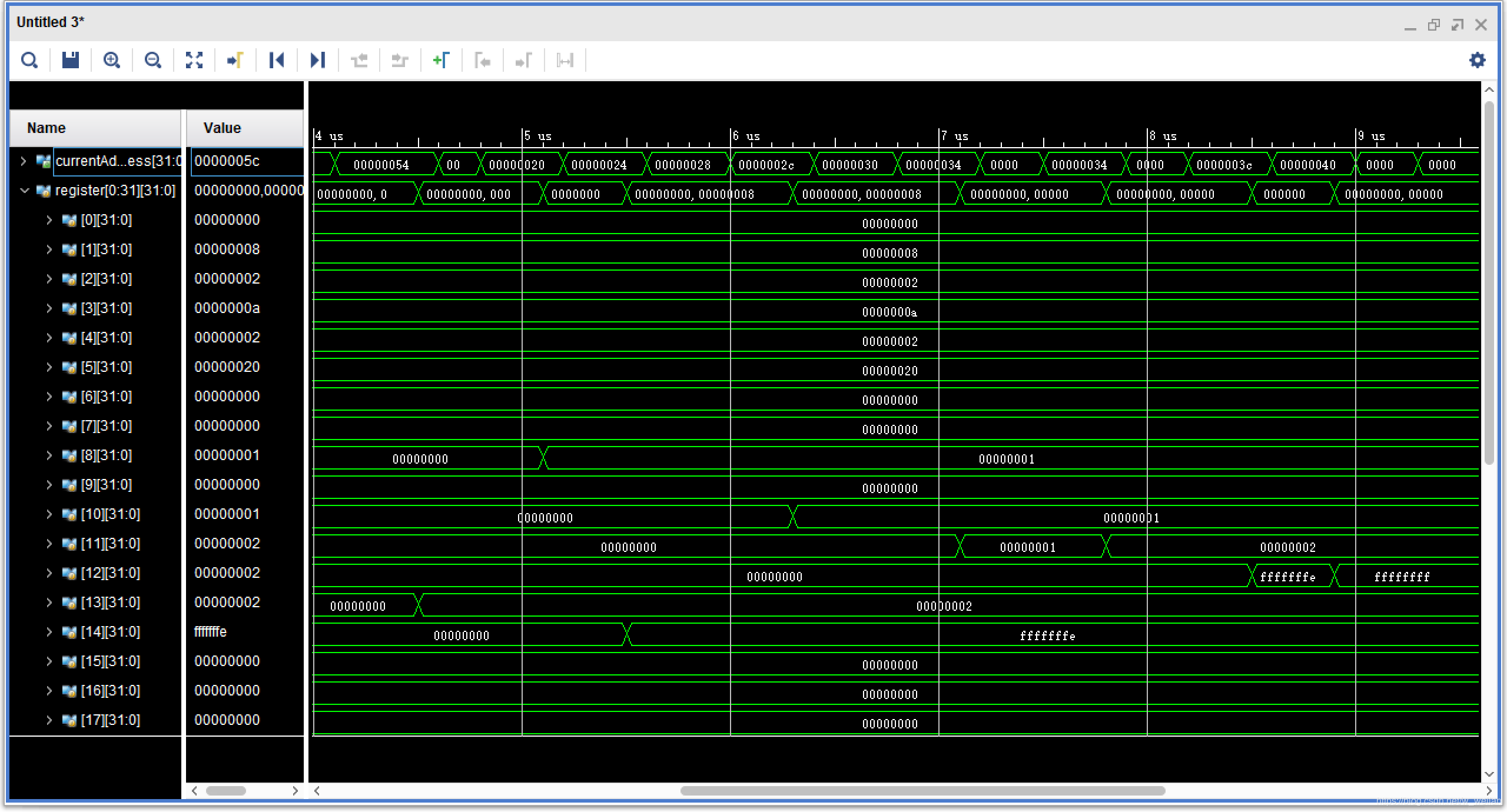Image resolution: width=1507 pixels, height=812 pixels.
Task: Click the Untitled 3* window title tab
Action: [50, 22]
